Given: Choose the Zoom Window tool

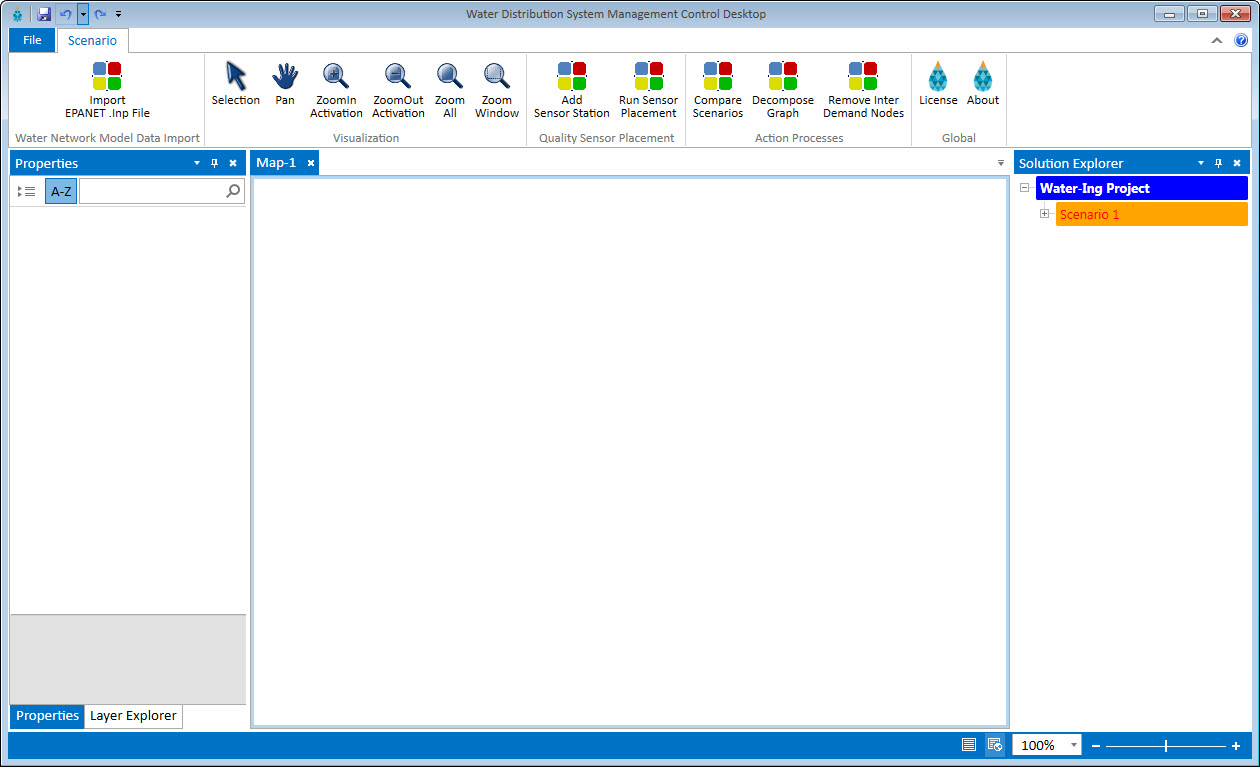Looking at the screenshot, I should [497, 77].
